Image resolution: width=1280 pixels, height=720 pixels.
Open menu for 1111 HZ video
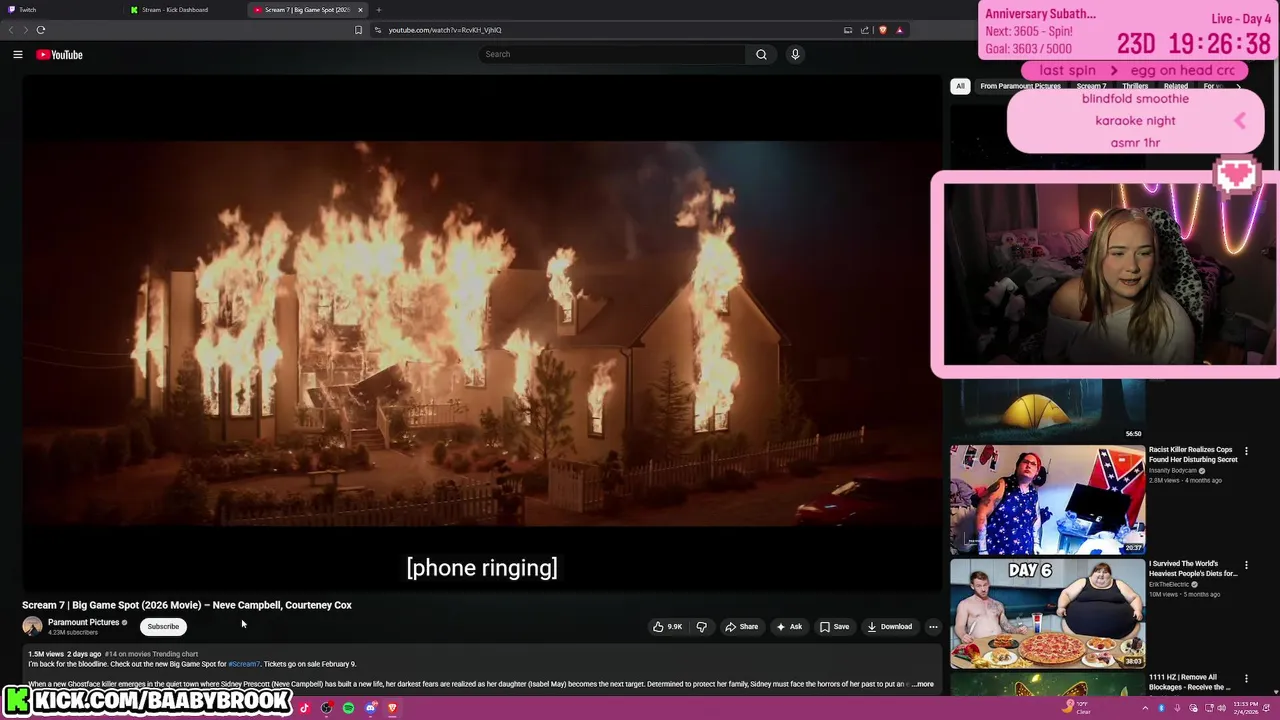pos(1246,679)
